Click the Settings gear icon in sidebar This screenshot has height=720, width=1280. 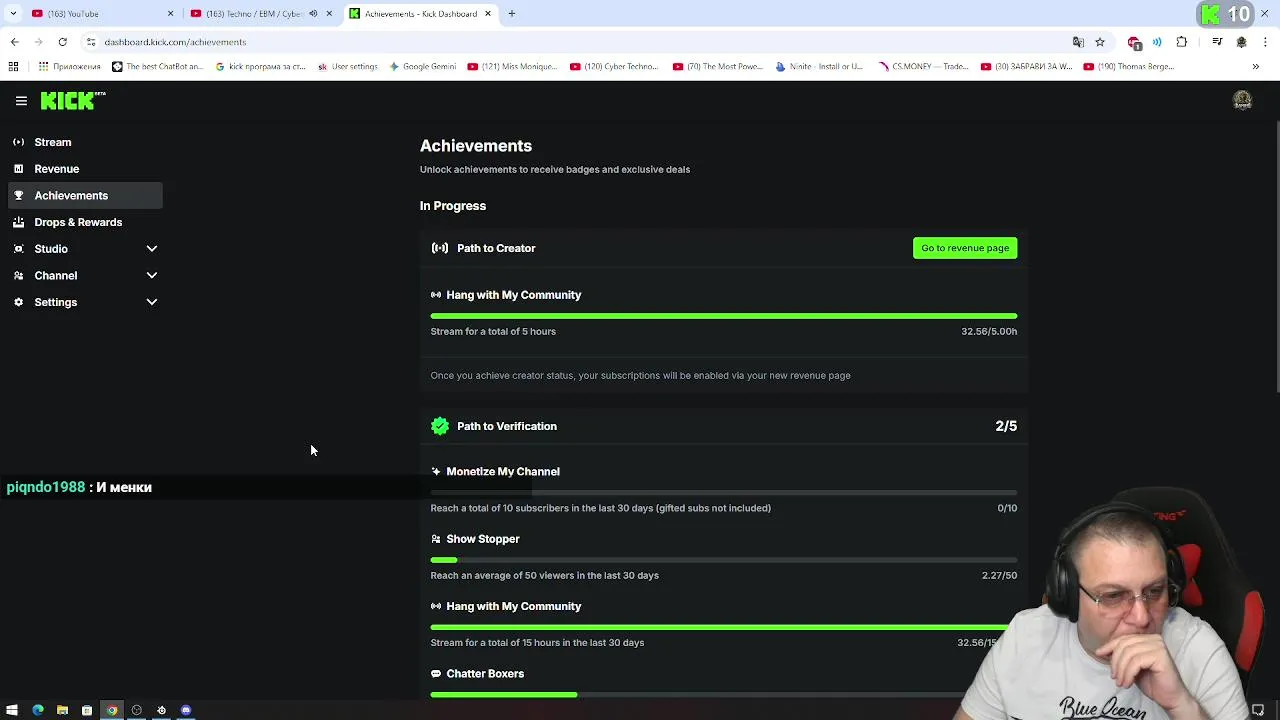pyautogui.click(x=18, y=302)
